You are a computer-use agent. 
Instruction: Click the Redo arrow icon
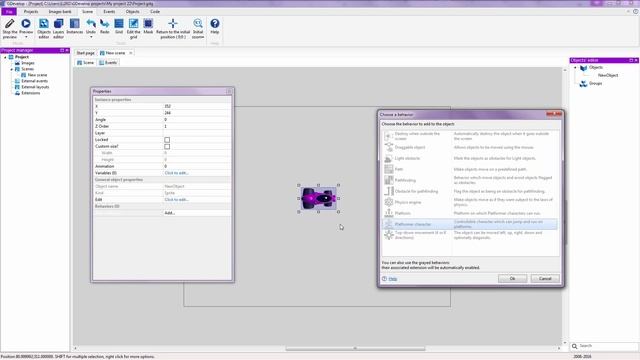104,24
